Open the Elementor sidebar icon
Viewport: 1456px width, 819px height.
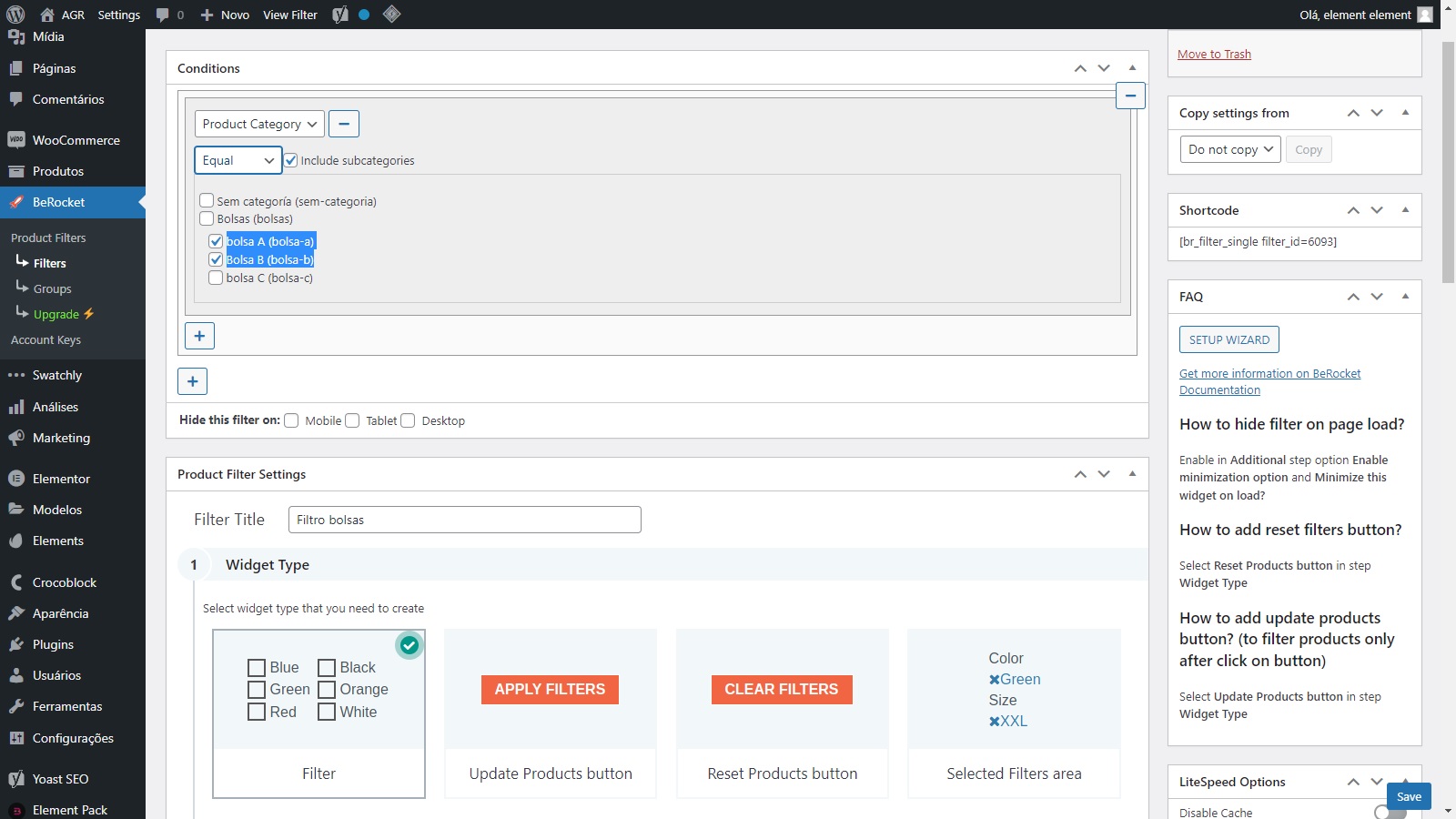coord(15,479)
